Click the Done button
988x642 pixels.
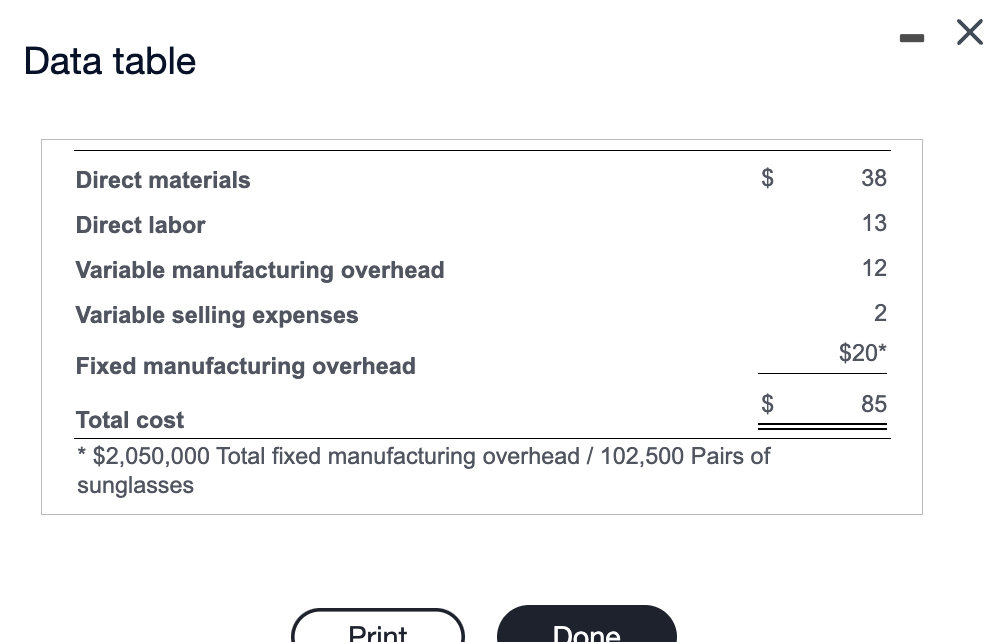pyautogui.click(x=586, y=633)
